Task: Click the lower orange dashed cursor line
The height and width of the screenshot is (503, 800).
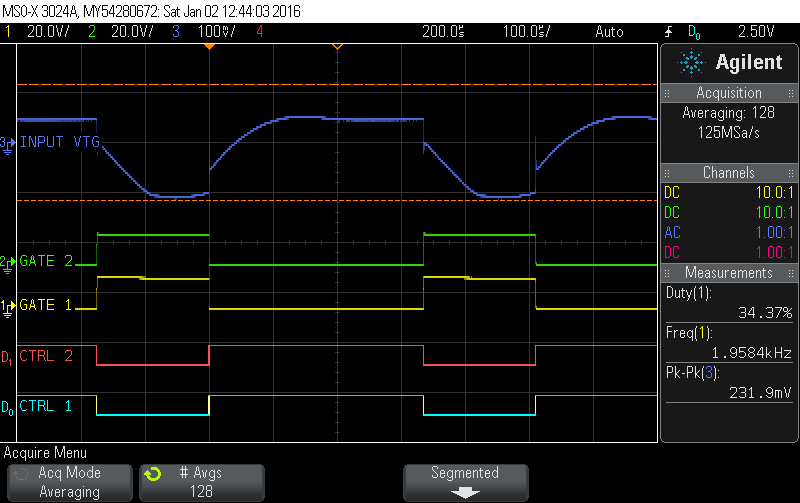Action: (337, 200)
